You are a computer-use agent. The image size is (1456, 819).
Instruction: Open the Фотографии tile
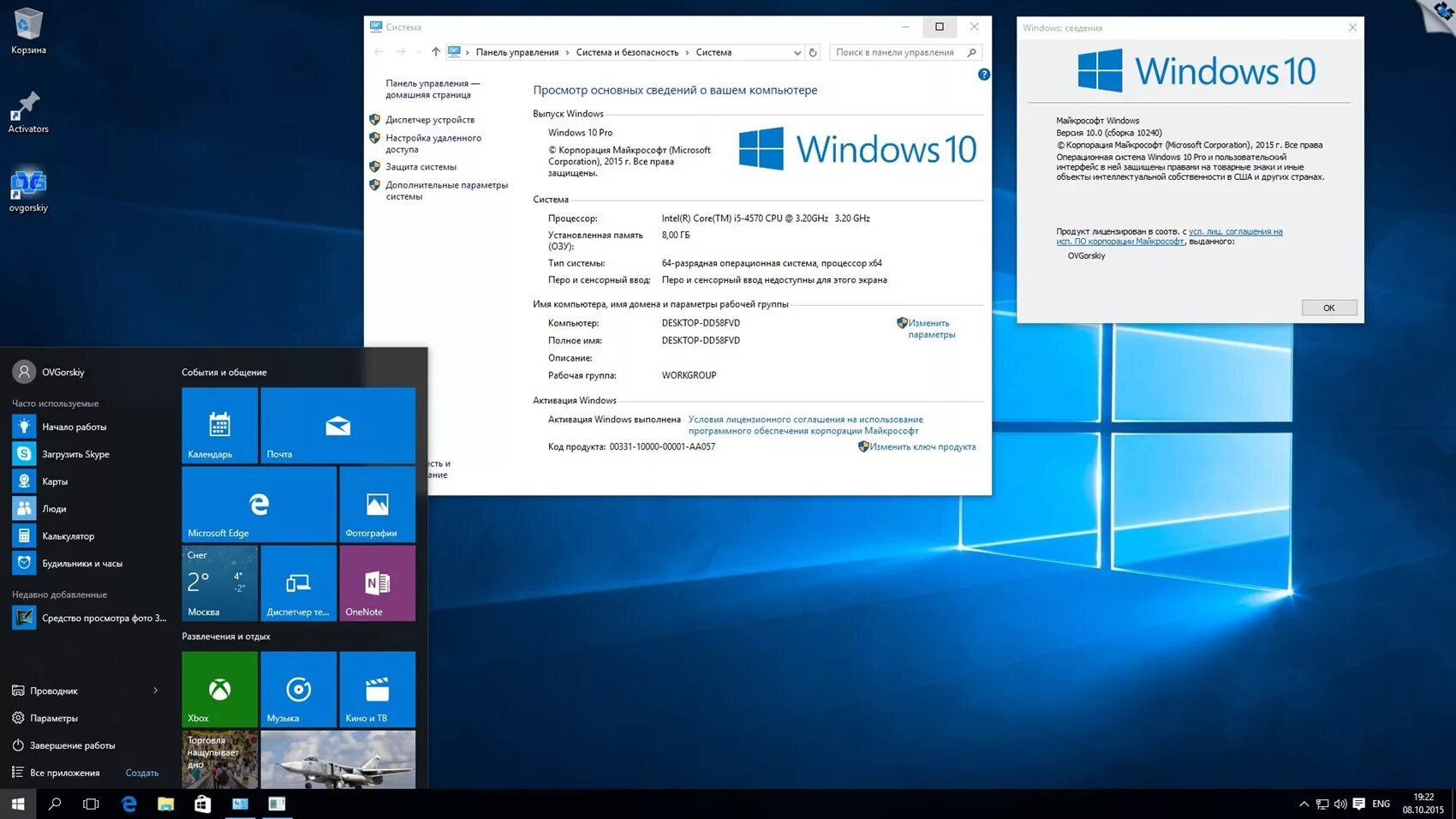[x=377, y=504]
